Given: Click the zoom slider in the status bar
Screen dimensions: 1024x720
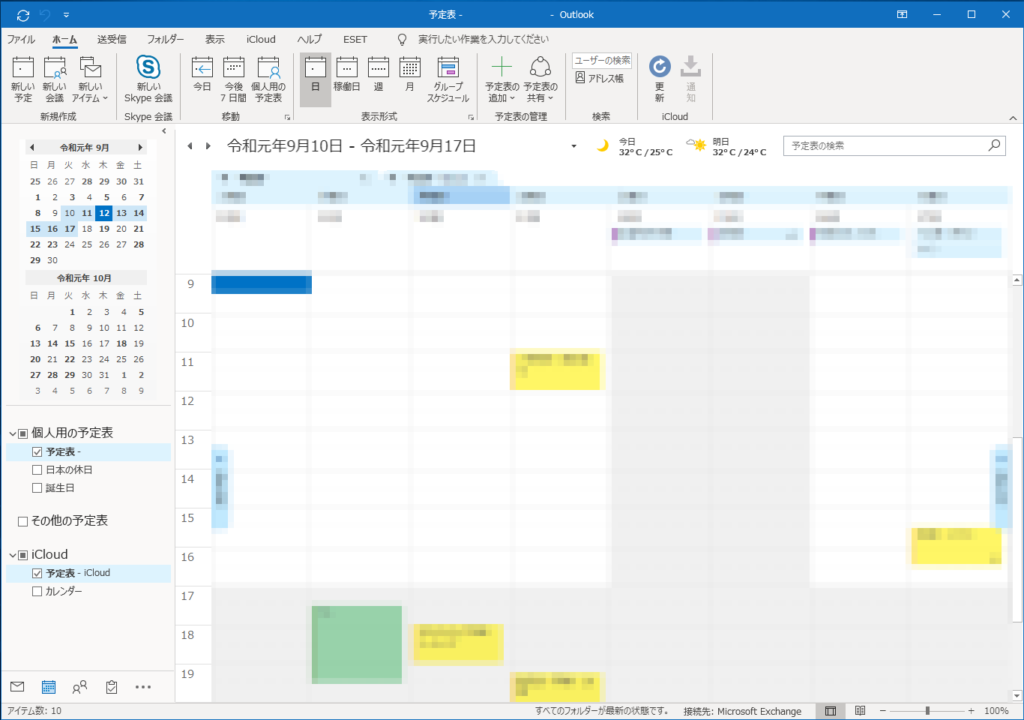Looking at the screenshot, I should (x=927, y=711).
